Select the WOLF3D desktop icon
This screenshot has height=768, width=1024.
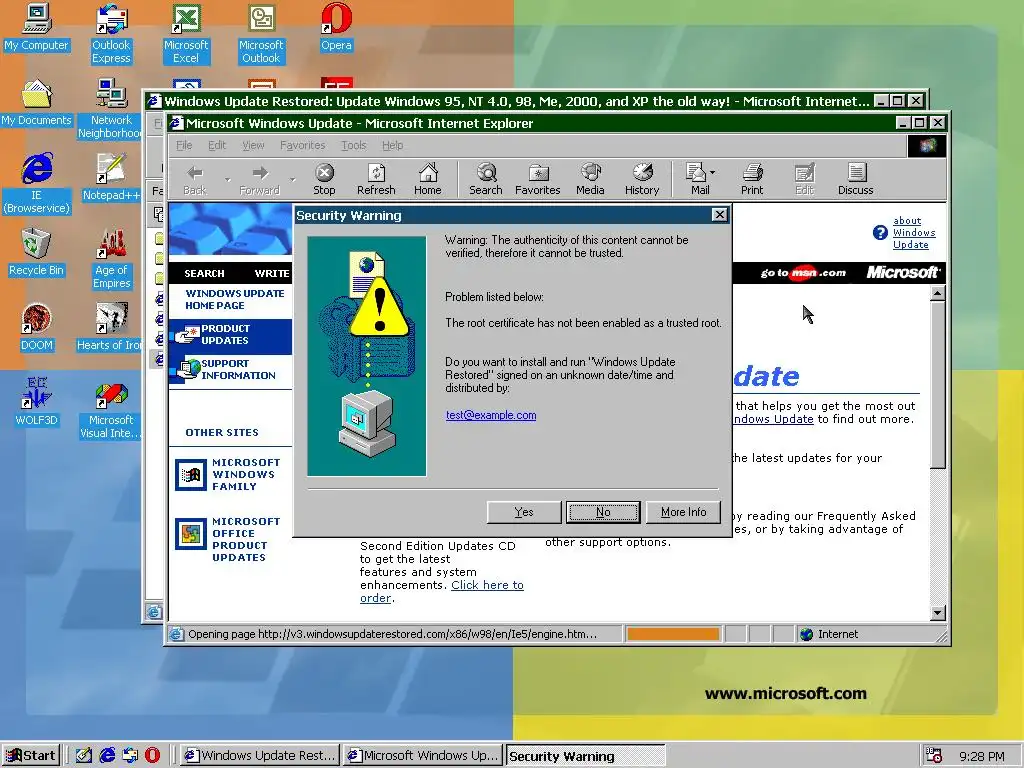click(x=36, y=403)
